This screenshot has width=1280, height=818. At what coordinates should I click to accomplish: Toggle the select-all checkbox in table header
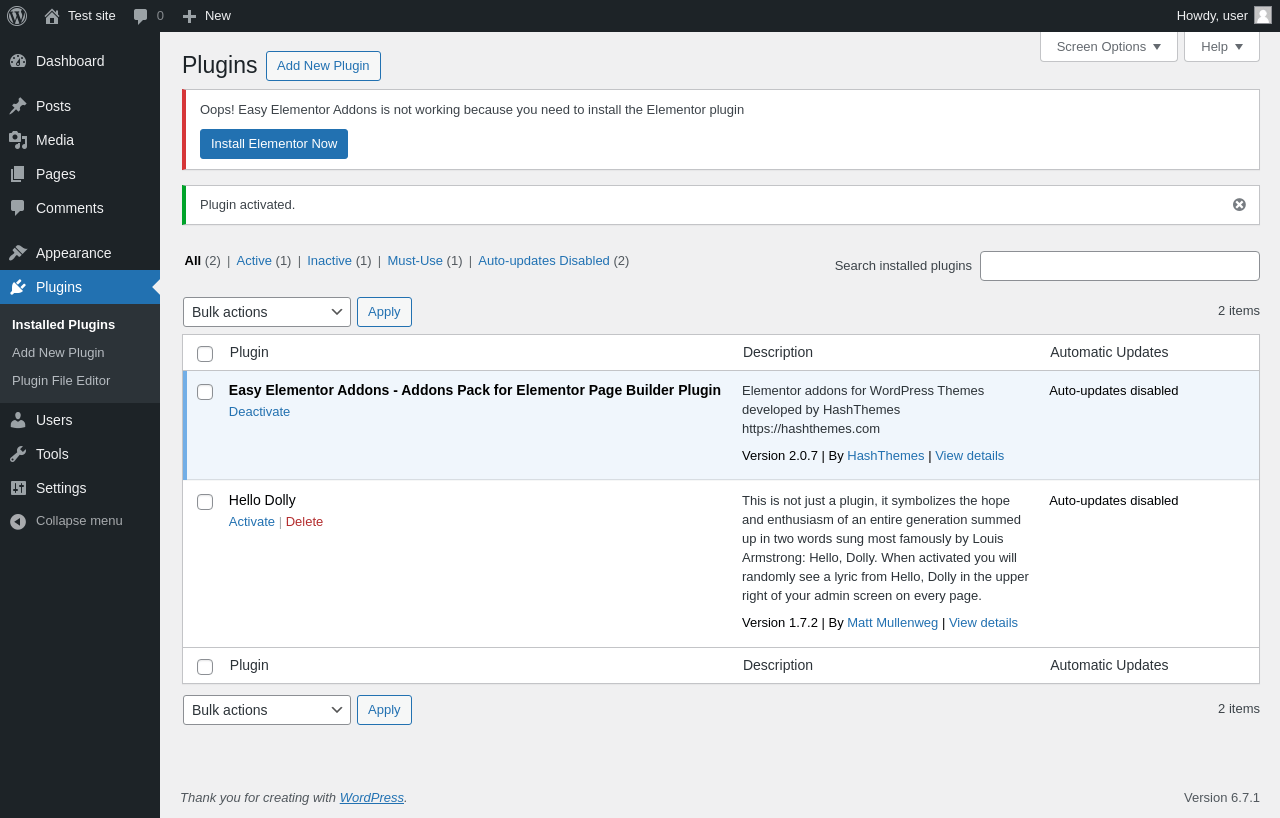point(205,354)
